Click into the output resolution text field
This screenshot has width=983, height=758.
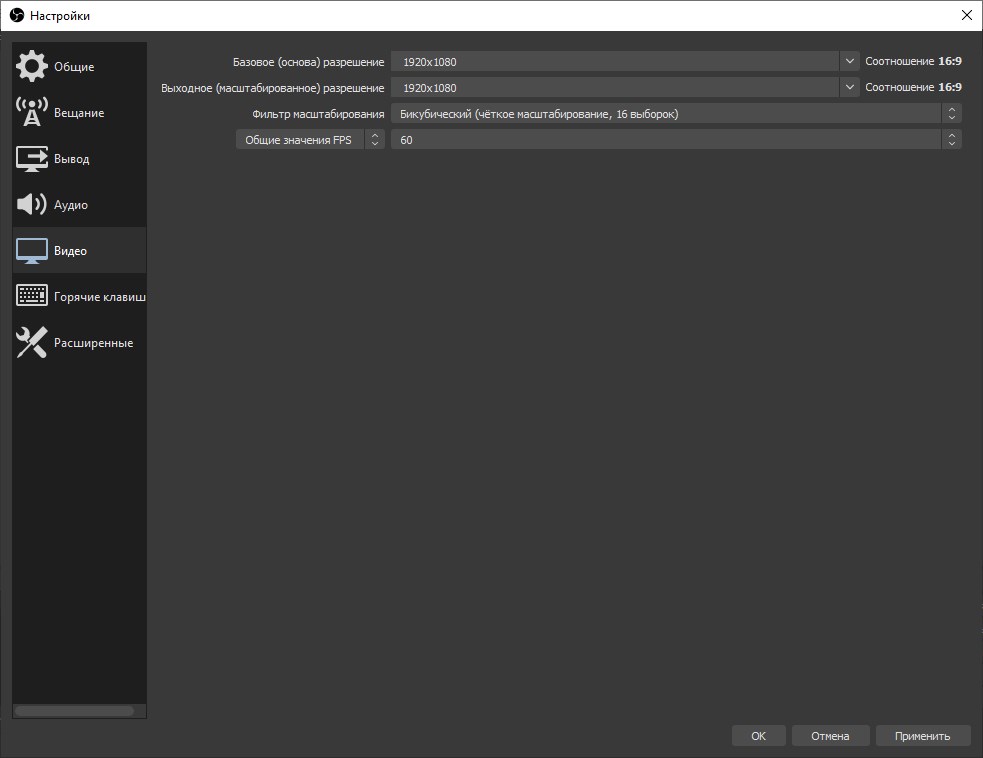(x=614, y=88)
